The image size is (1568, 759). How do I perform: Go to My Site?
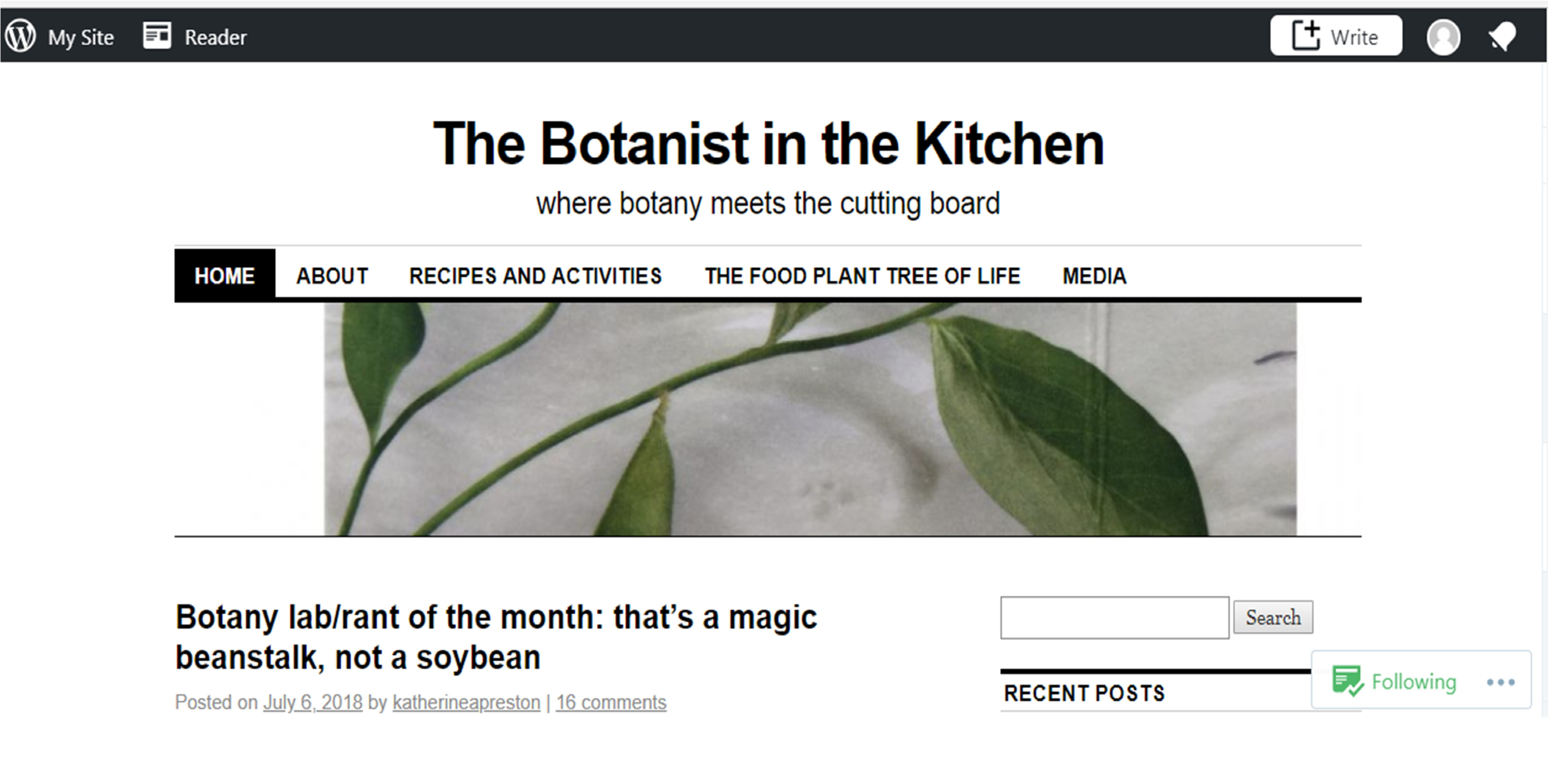tap(81, 37)
